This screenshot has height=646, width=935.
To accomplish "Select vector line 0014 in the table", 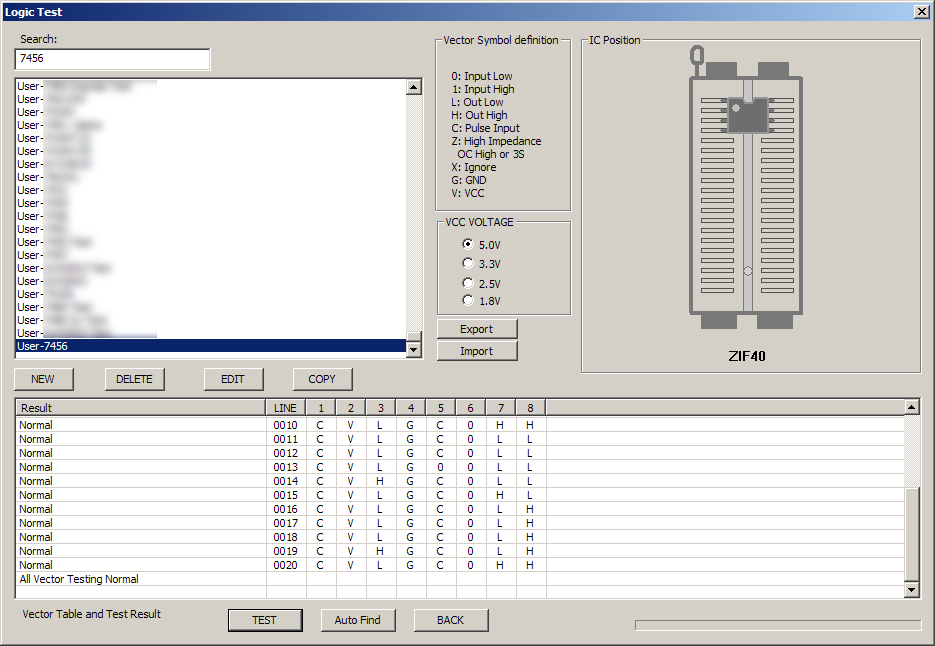I will (x=285, y=481).
